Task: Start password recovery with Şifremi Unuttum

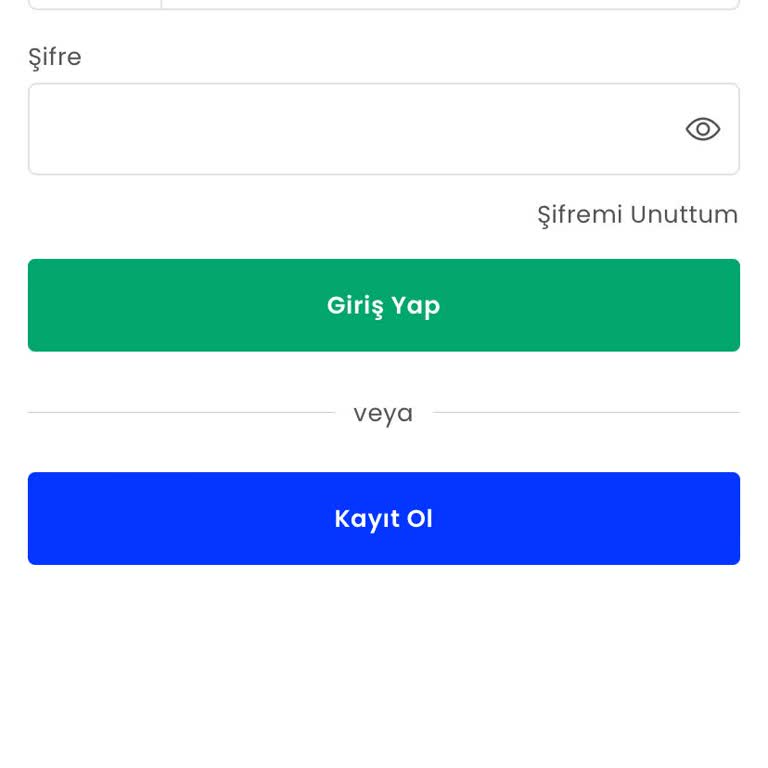Action: point(637,215)
